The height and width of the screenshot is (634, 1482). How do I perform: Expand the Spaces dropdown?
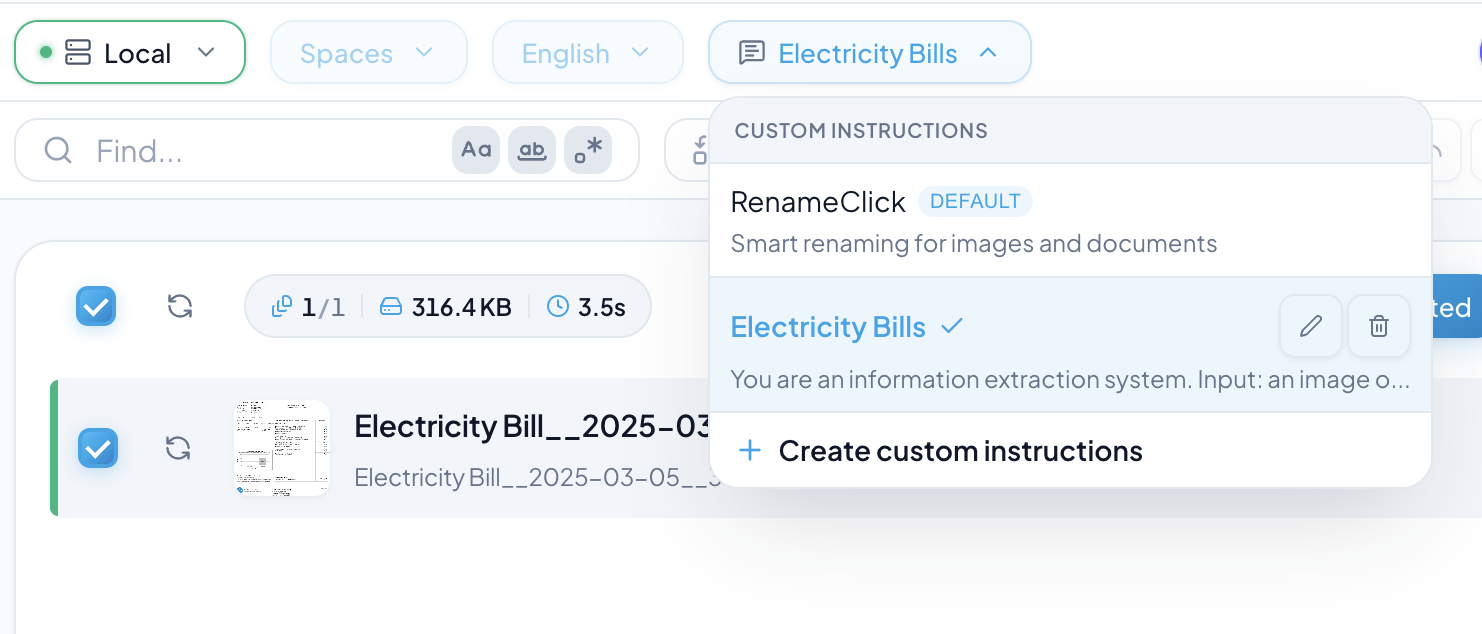[x=368, y=52]
